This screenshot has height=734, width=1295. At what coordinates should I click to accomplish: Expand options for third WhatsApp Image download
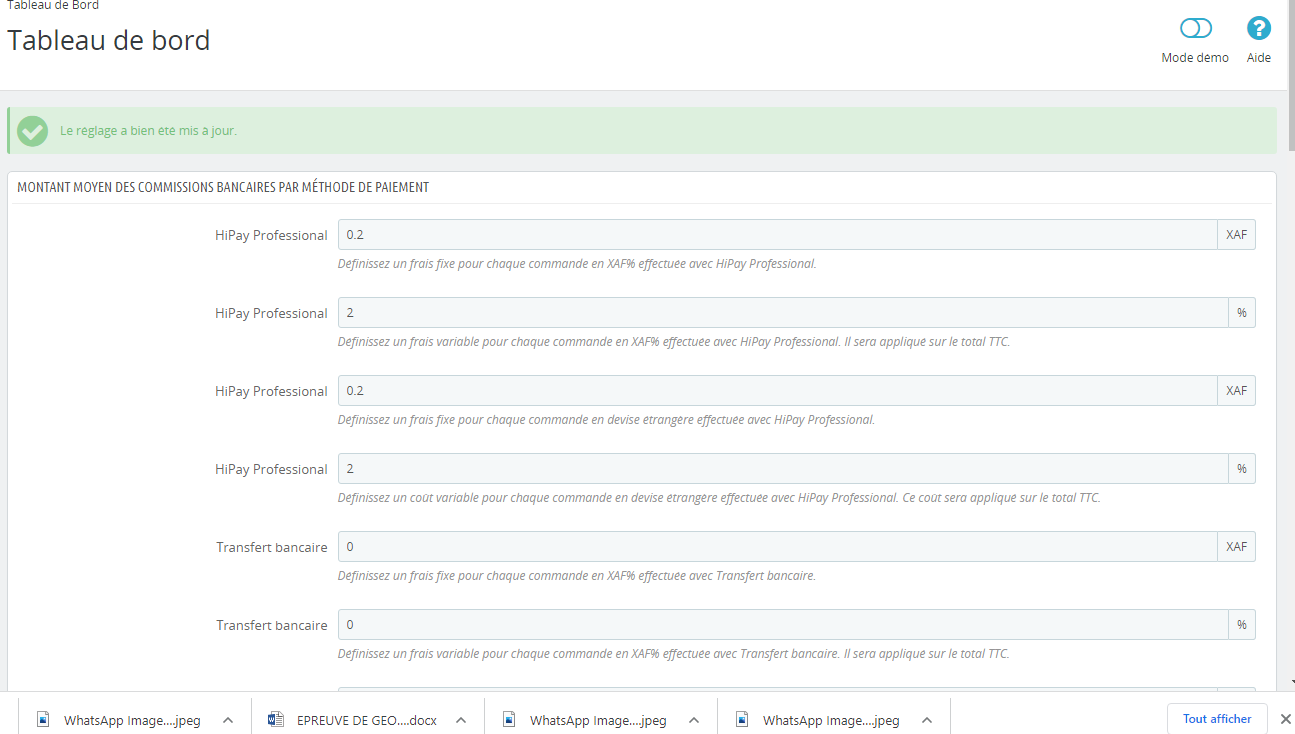(x=927, y=720)
